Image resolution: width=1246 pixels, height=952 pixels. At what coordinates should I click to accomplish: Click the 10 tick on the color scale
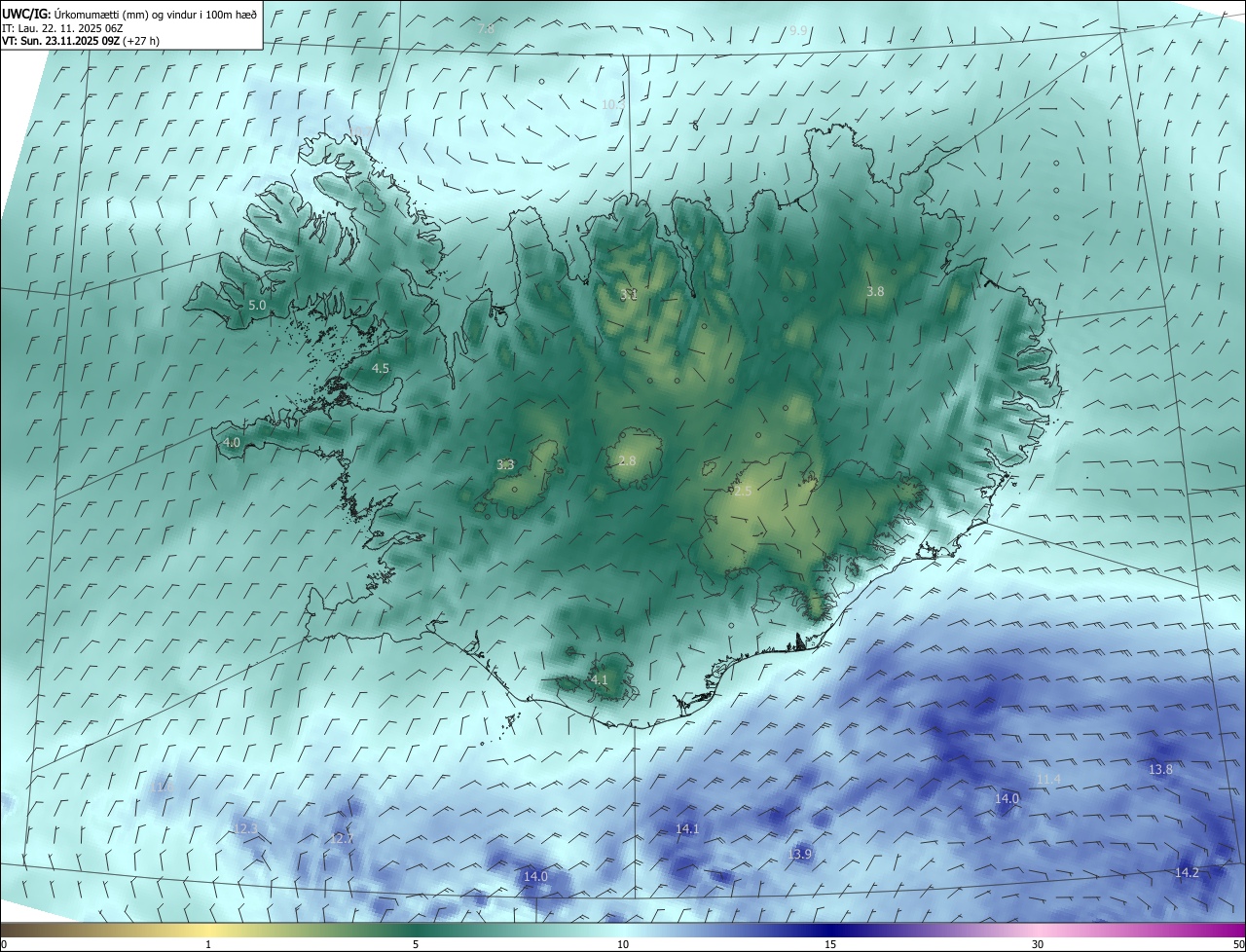623,945
